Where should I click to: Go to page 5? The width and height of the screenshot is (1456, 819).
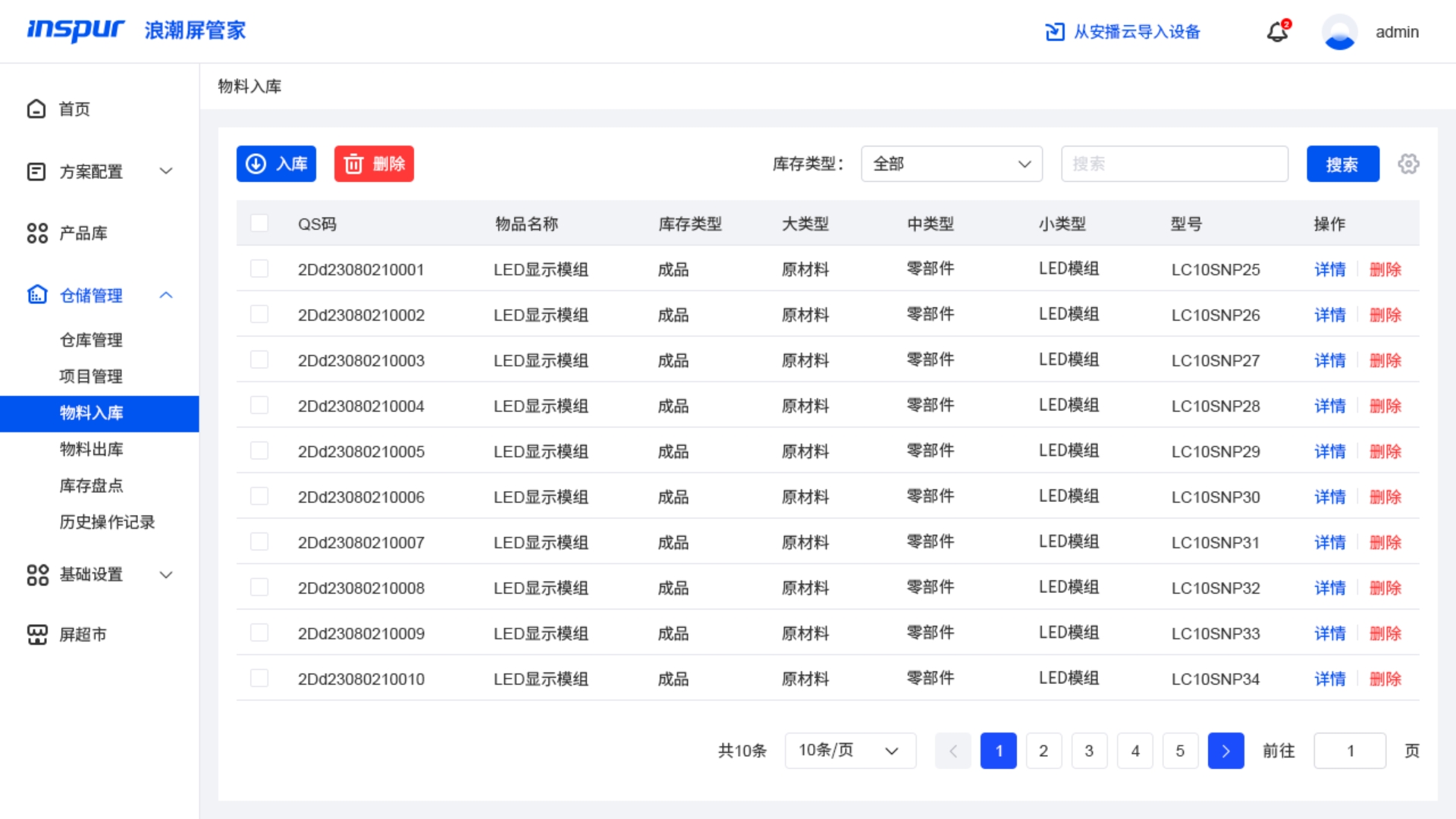pyautogui.click(x=1180, y=751)
